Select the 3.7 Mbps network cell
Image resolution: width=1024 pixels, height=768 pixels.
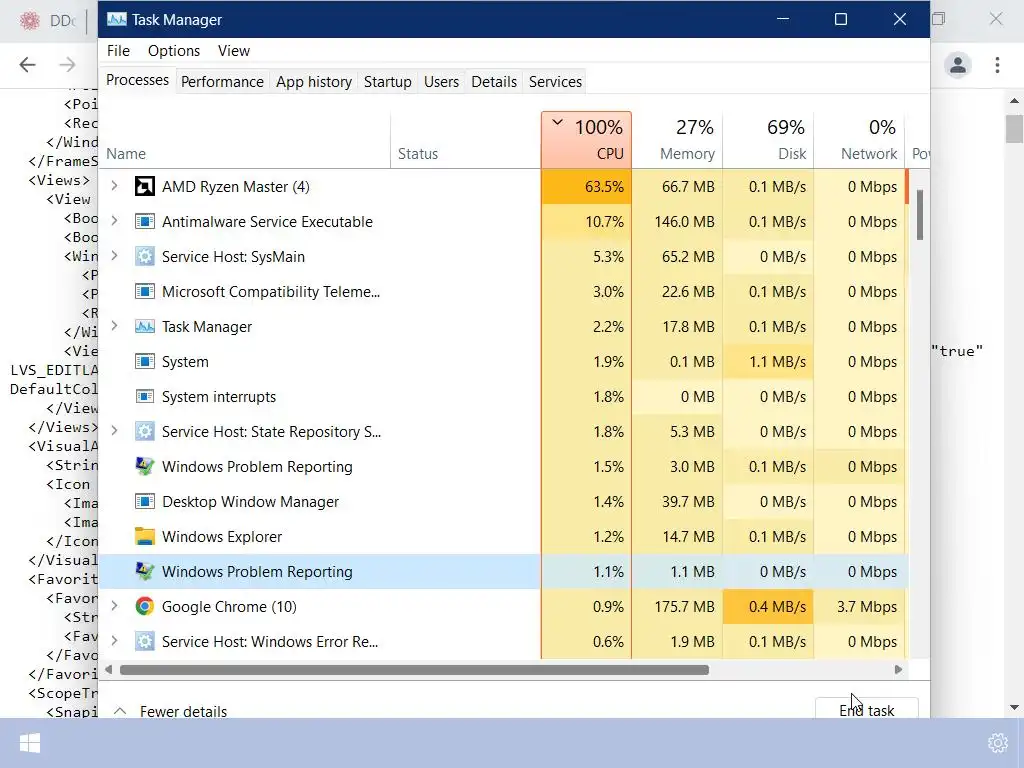859,607
